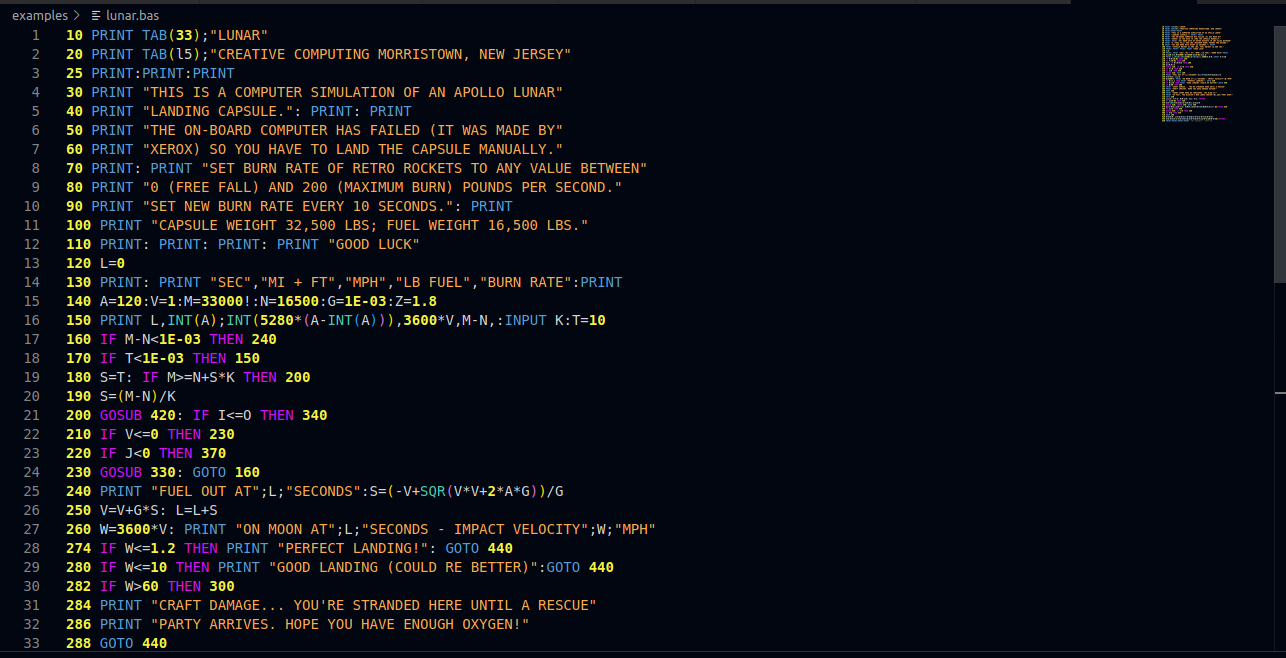Screen dimensions: 1286x658
Task: Click gutter line number 13
Action: 31,263
